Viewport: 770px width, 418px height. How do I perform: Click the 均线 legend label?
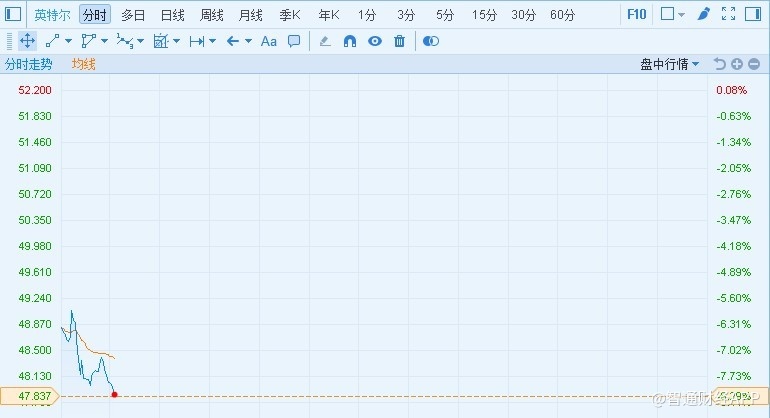(x=83, y=64)
